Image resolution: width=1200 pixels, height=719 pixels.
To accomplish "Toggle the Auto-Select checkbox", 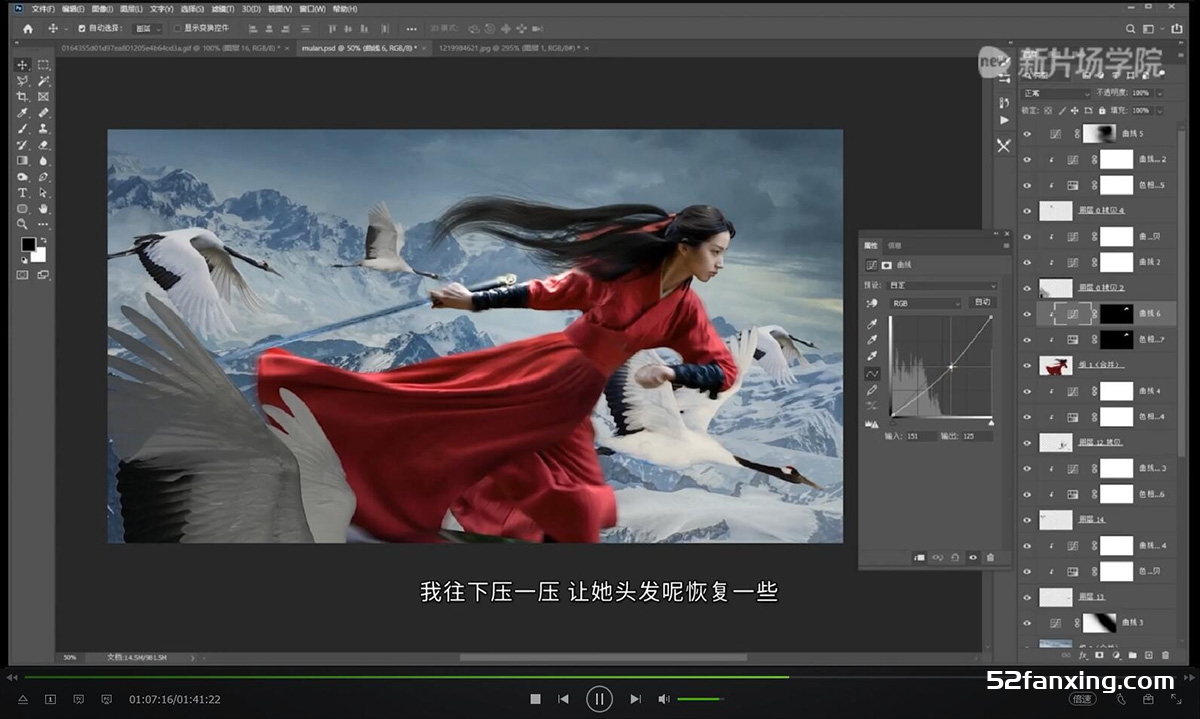I will (x=82, y=29).
